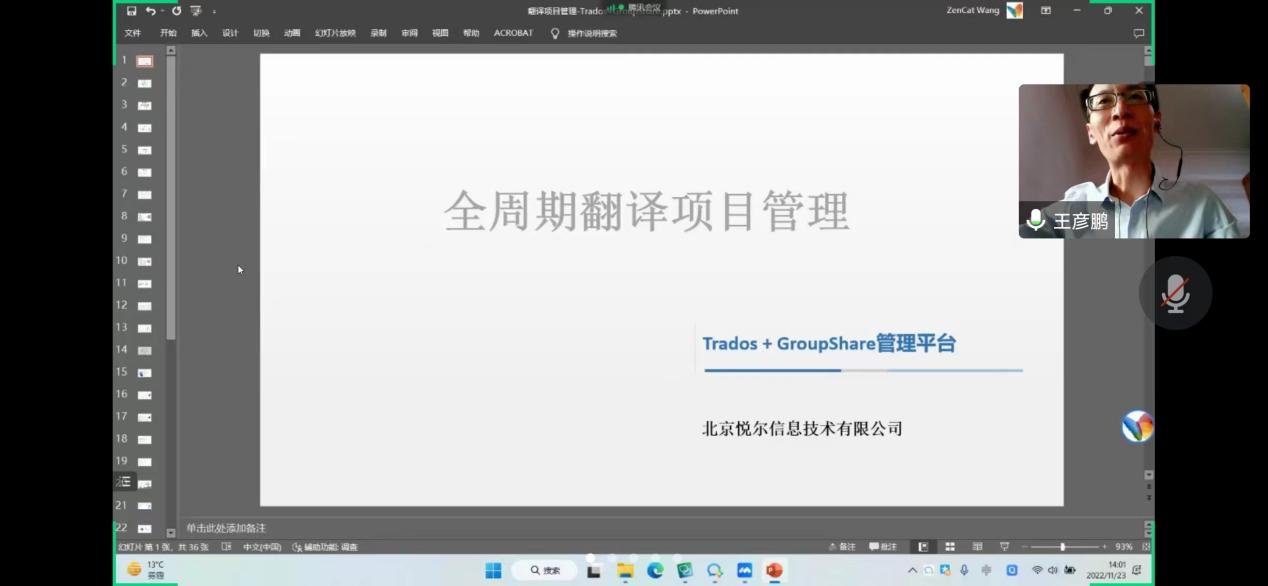Switch to 插入 Insert tab
This screenshot has height=586, width=1268.
(x=199, y=33)
